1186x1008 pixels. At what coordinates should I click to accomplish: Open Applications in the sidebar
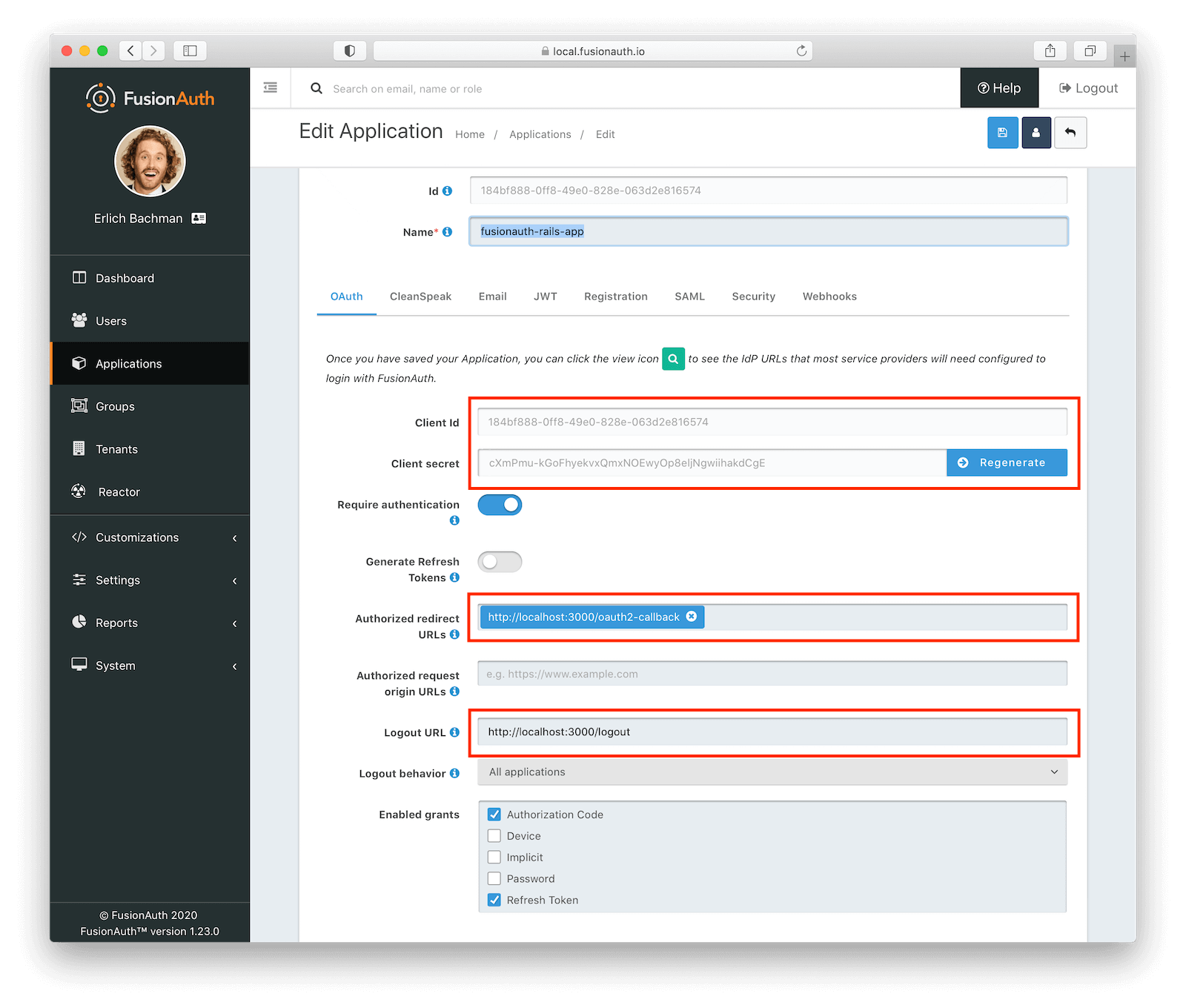tap(150, 363)
